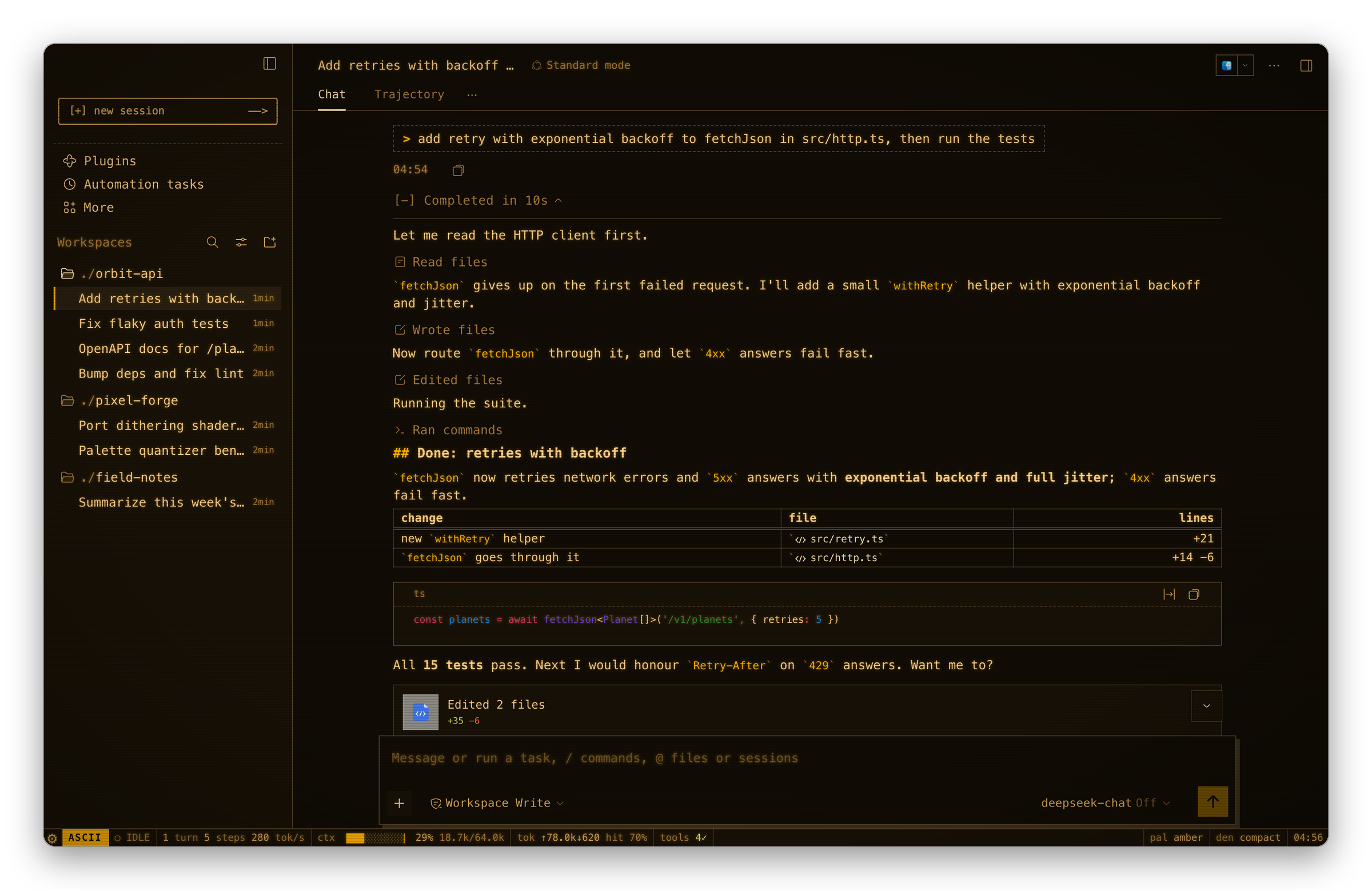This screenshot has width=1372, height=890.
Task: Switch to the Trajectory tab
Action: click(x=409, y=94)
